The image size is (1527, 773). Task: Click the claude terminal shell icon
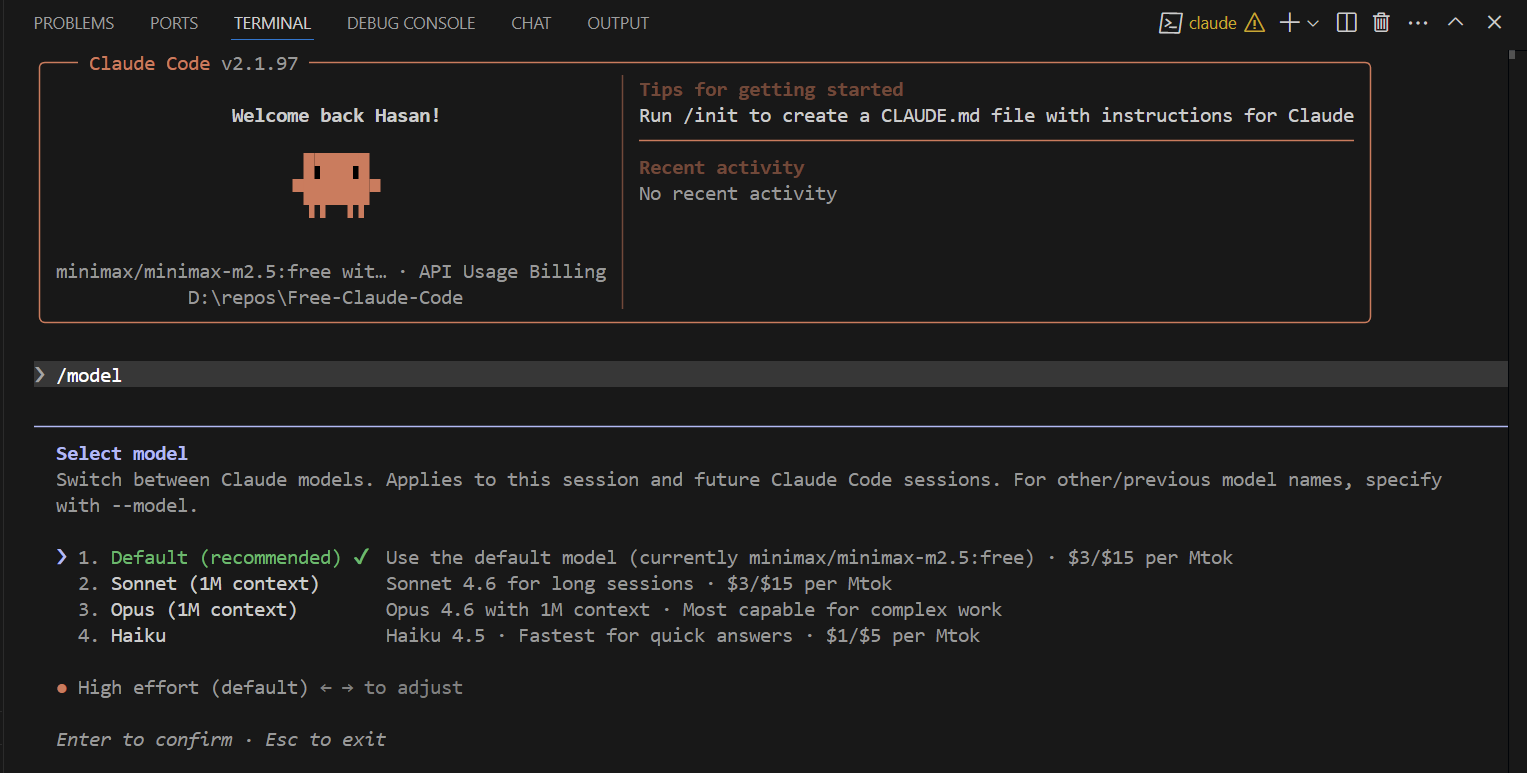[x=1171, y=23]
